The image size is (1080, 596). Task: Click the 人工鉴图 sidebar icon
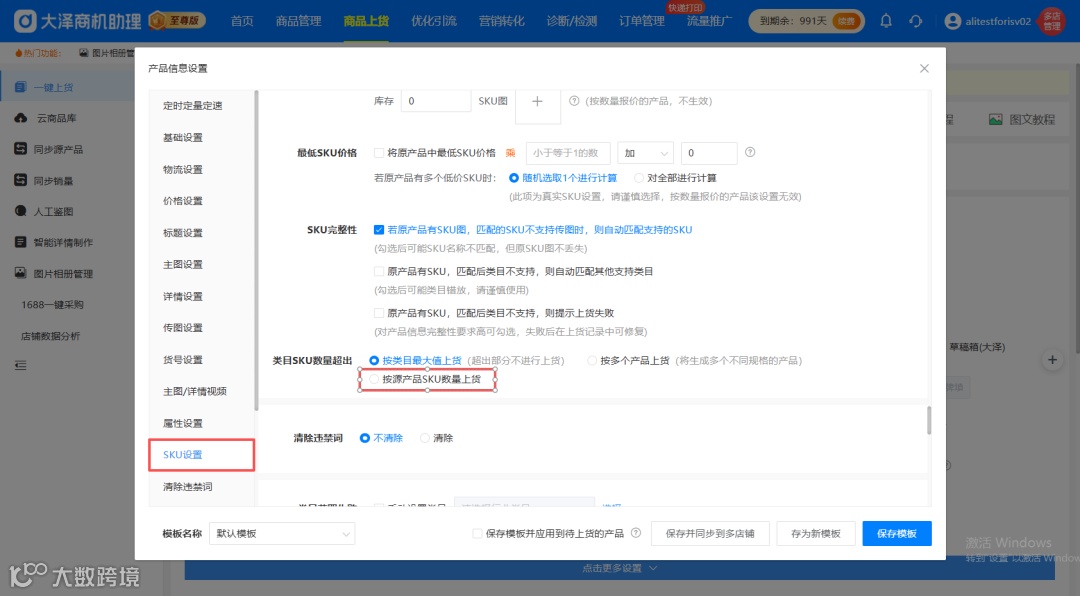(x=21, y=211)
